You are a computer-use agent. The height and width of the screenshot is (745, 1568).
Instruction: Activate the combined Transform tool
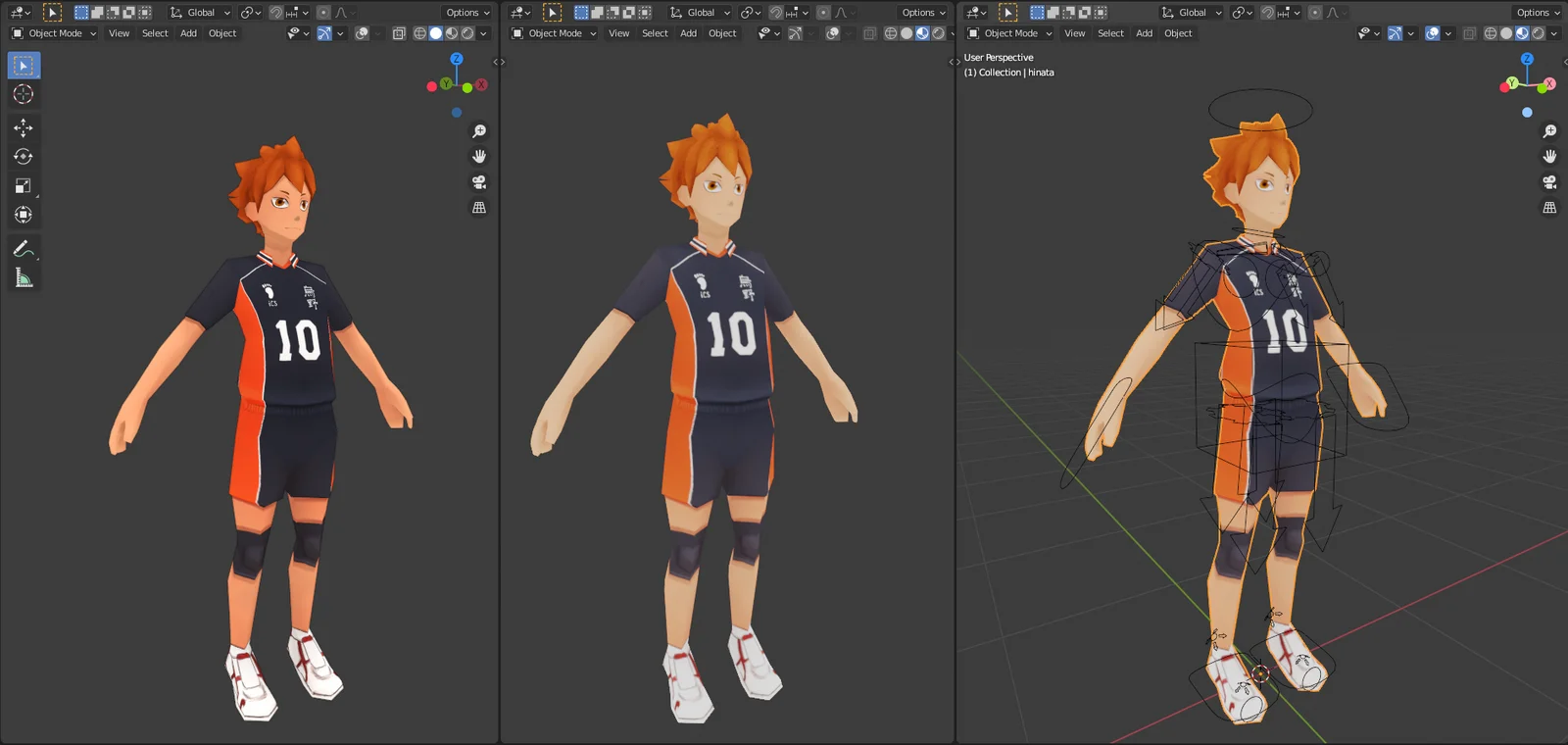point(24,215)
